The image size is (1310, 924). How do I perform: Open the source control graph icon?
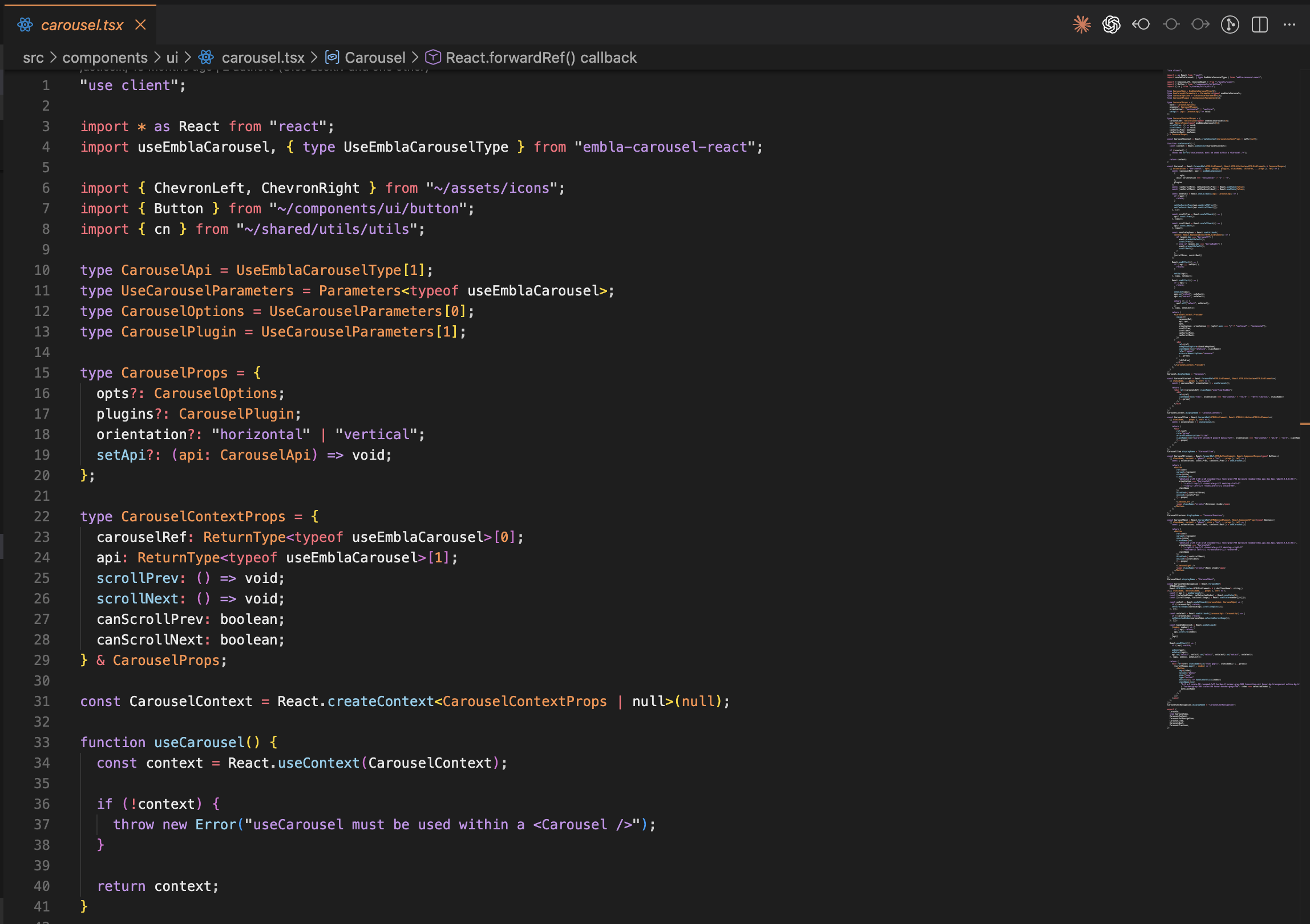(x=1230, y=25)
